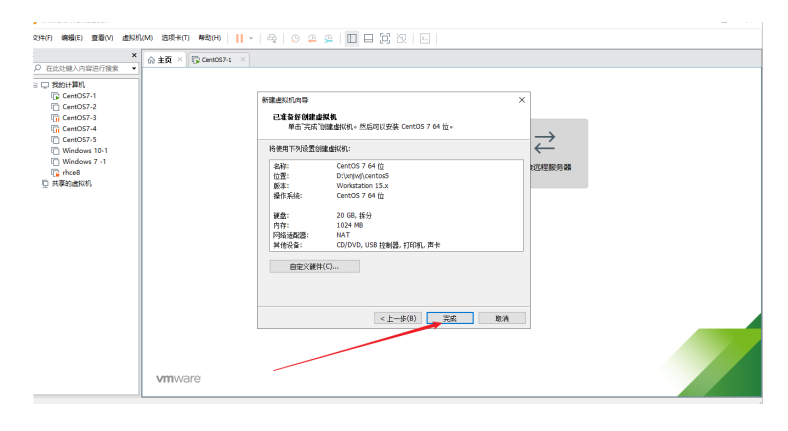Open the 虚拟机(M) menu
Image resolution: width=788 pixels, height=431 pixels.
(x=137, y=38)
